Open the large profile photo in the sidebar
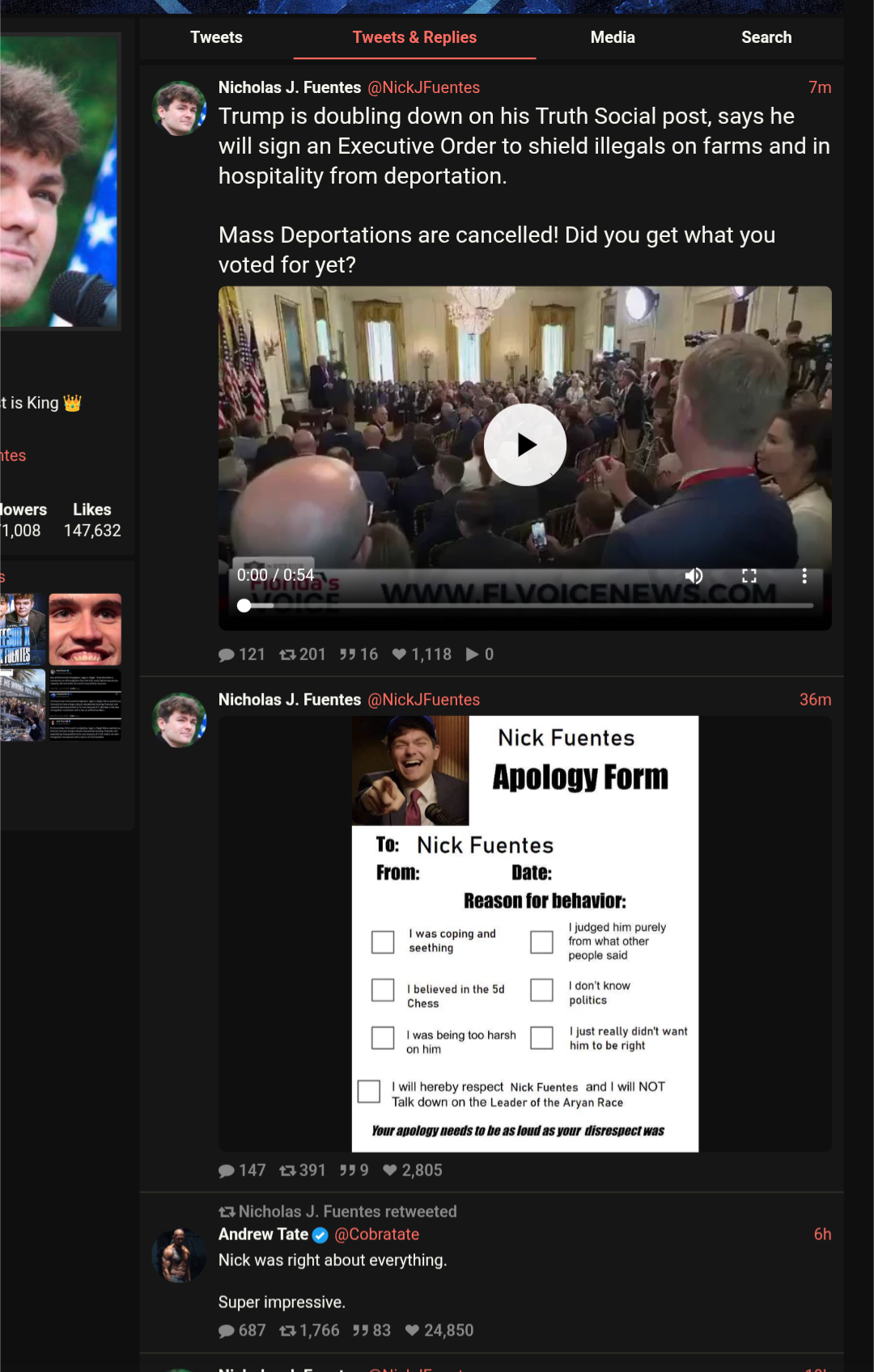The width and height of the screenshot is (874, 1372). tap(59, 181)
